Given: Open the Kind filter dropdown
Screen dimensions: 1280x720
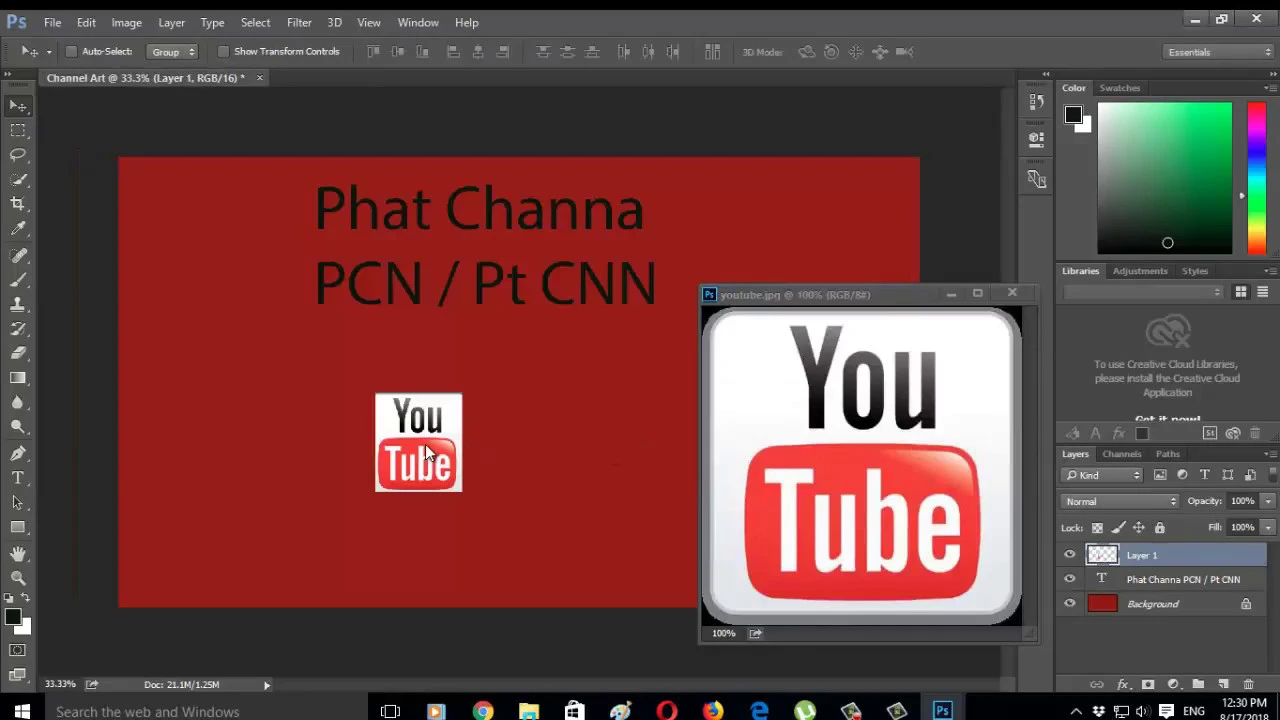Looking at the screenshot, I should point(1103,475).
